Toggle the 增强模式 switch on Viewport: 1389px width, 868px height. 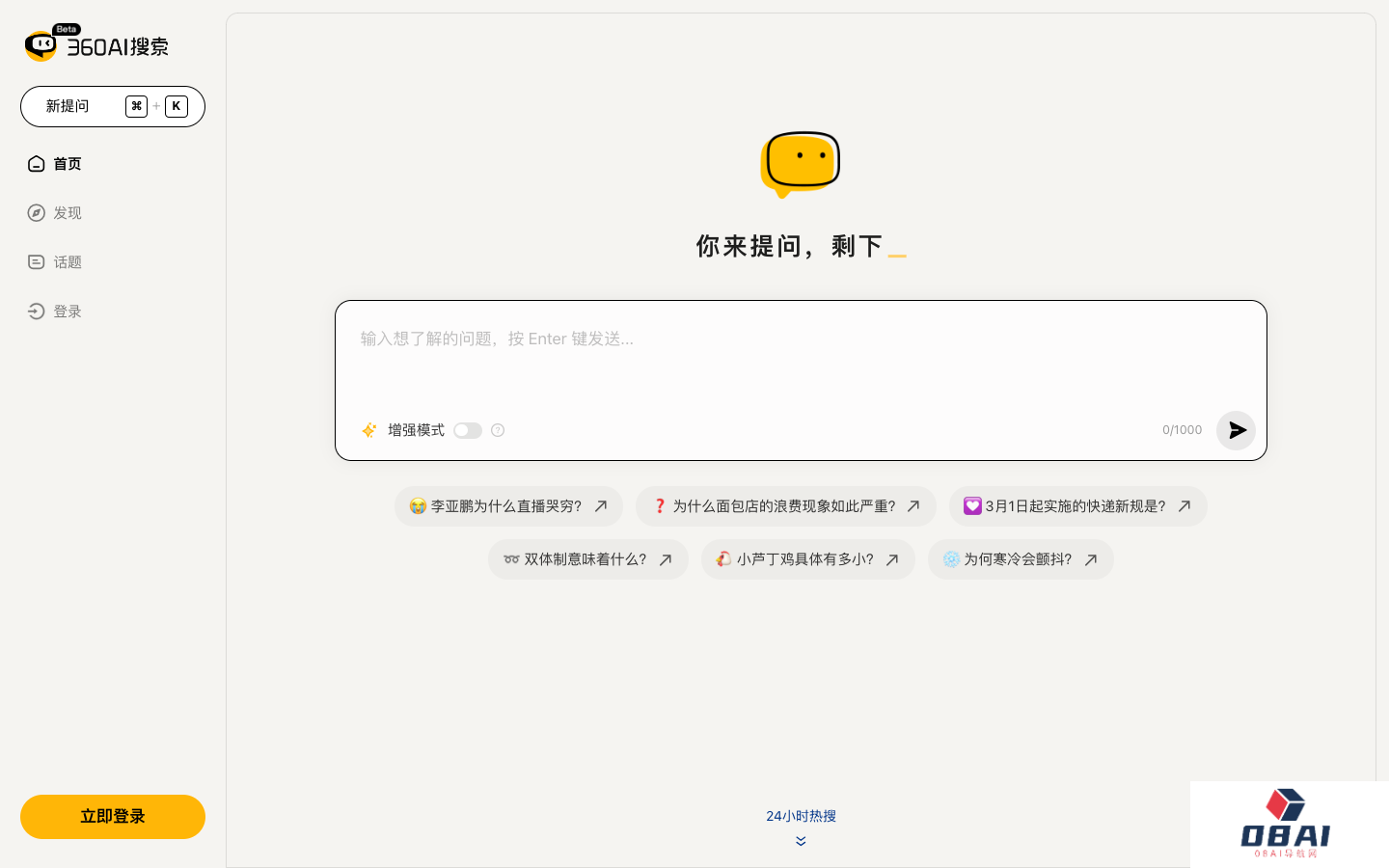click(468, 430)
